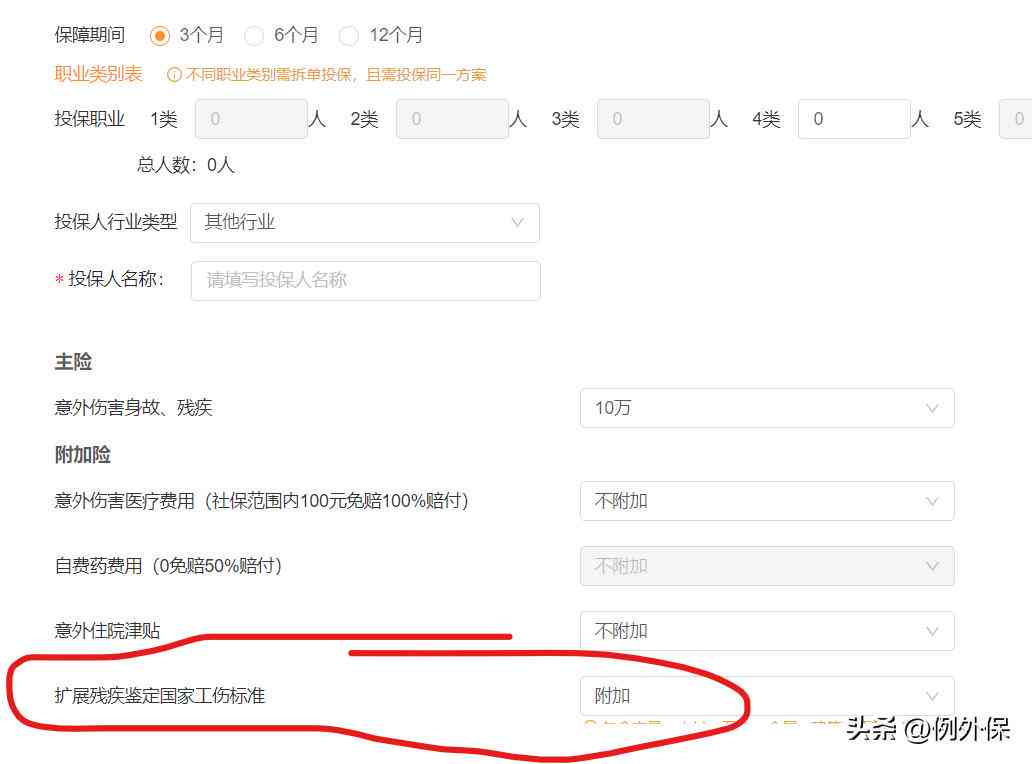The width and height of the screenshot is (1032, 764).
Task: Open the 投保人行业类型 dropdown showing 其他行业
Action: 365,223
